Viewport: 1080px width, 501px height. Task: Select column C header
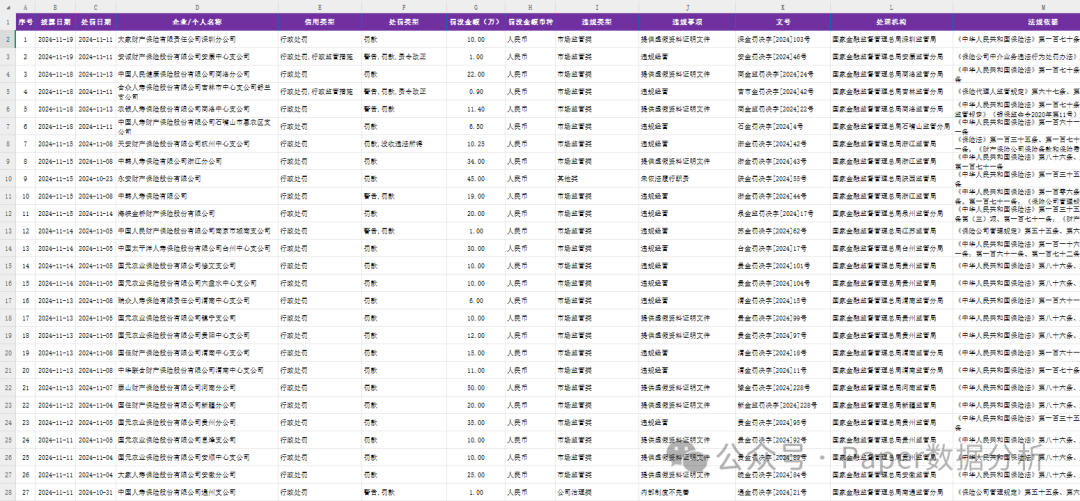[x=96, y=7]
